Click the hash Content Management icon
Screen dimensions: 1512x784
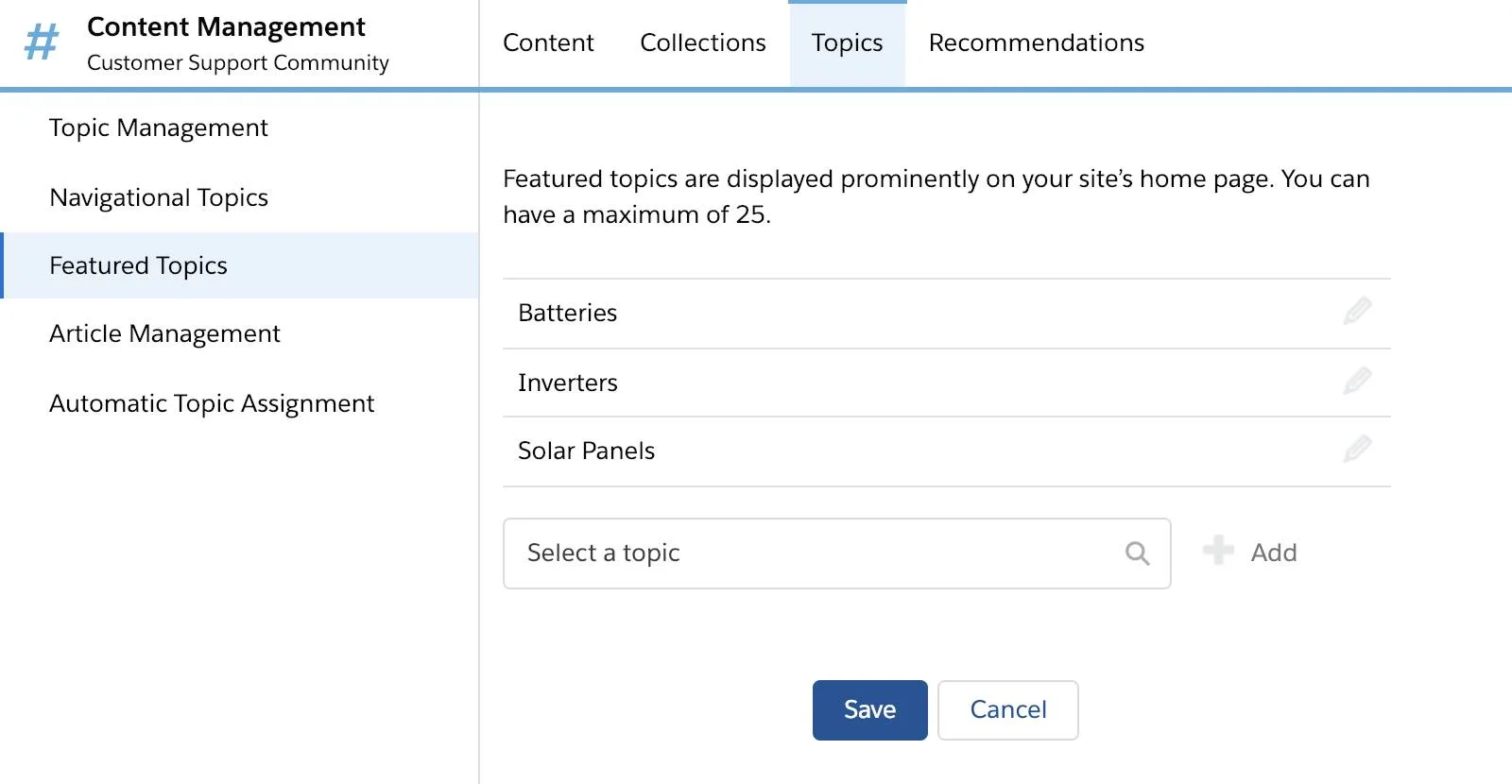[42, 43]
